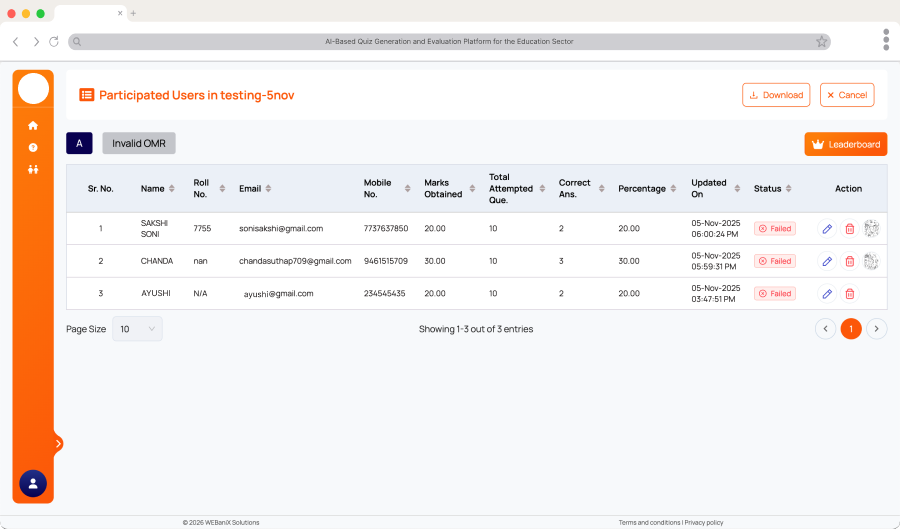Viewport: 900px width, 529px height.
Task: Edit SAKSHI SONI's record with pencil icon
Action: pyautogui.click(x=827, y=229)
